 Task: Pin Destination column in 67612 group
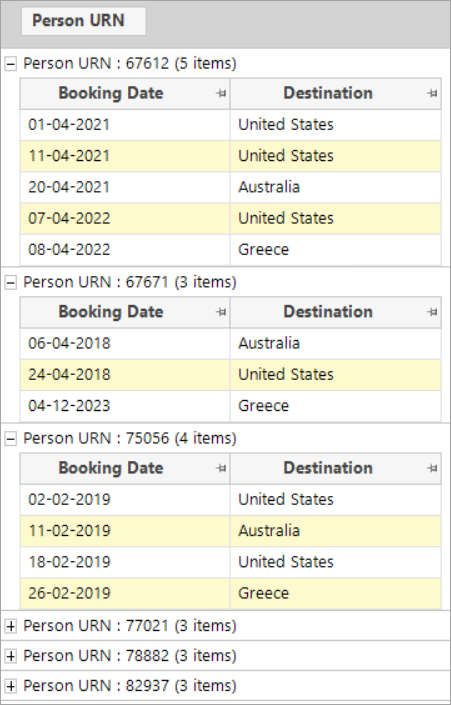pyautogui.click(x=432, y=94)
